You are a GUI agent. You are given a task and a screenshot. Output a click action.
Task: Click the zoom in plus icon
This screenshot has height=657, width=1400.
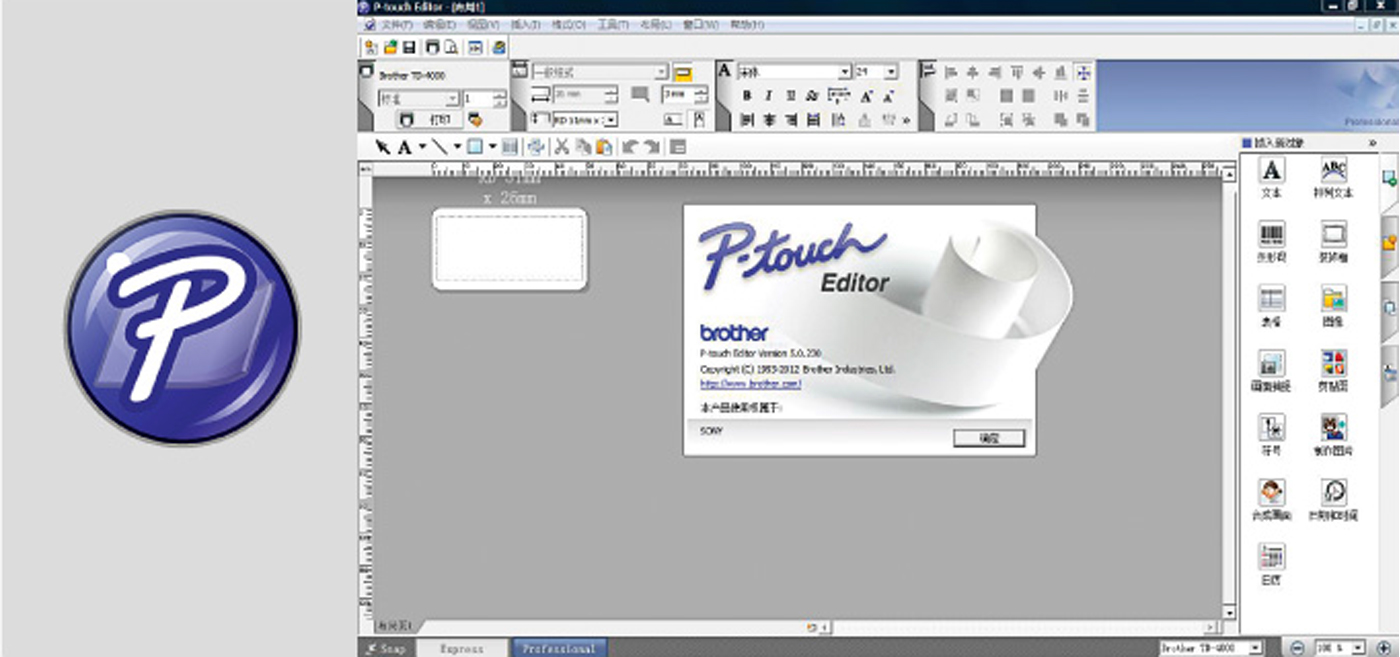tap(1384, 648)
